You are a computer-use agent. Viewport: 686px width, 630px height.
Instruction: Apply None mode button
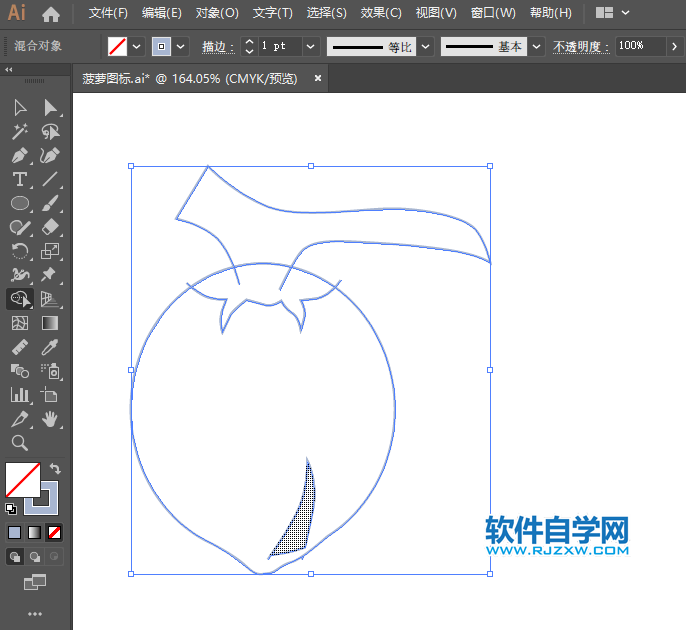pyautogui.click(x=54, y=532)
